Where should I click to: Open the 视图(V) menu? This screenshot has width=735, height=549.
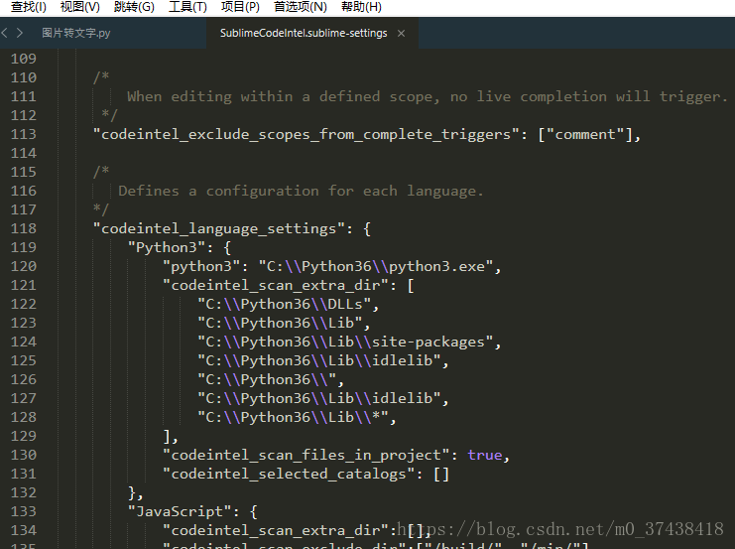80,7
